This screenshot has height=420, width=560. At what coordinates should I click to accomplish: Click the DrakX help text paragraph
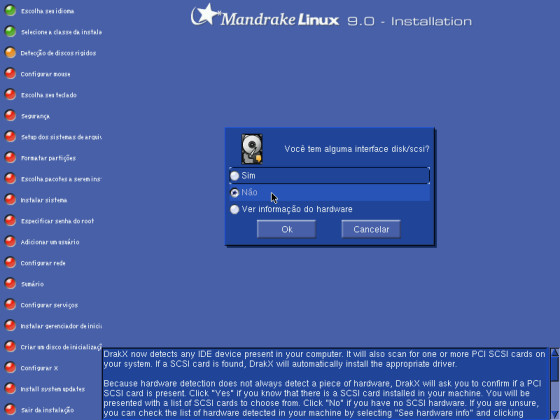point(325,384)
